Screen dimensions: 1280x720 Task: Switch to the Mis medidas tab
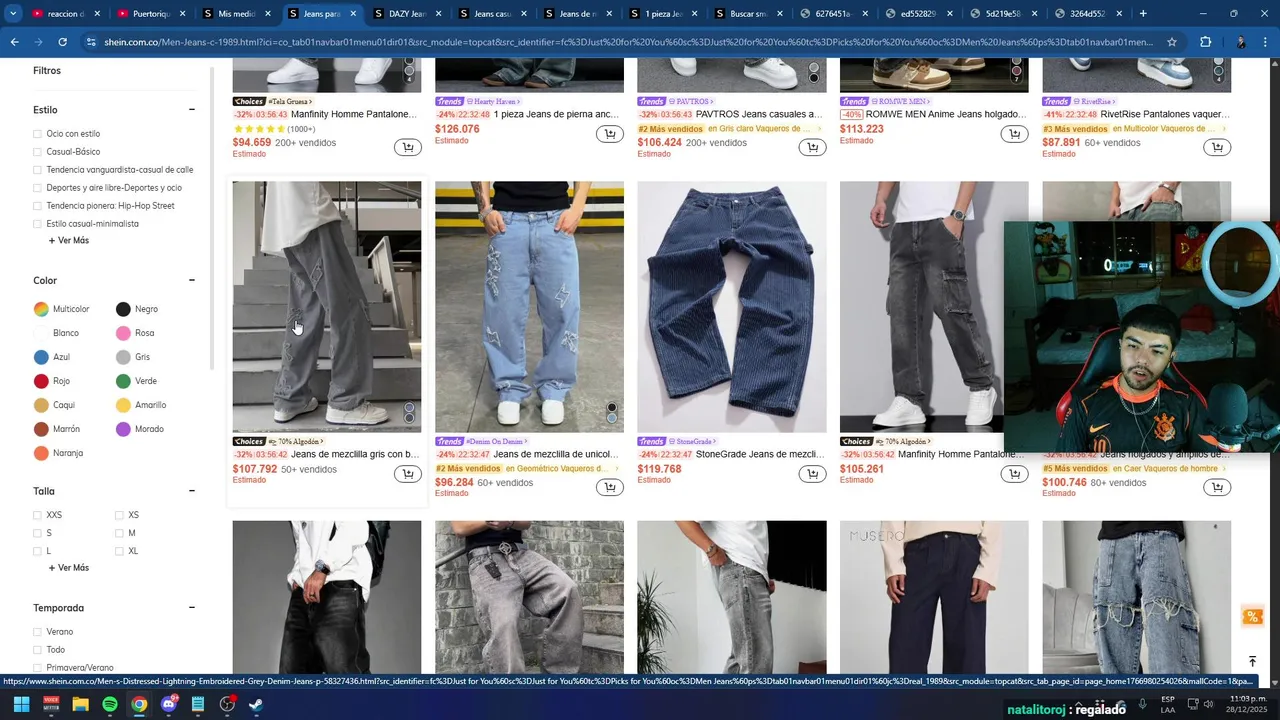[236, 14]
